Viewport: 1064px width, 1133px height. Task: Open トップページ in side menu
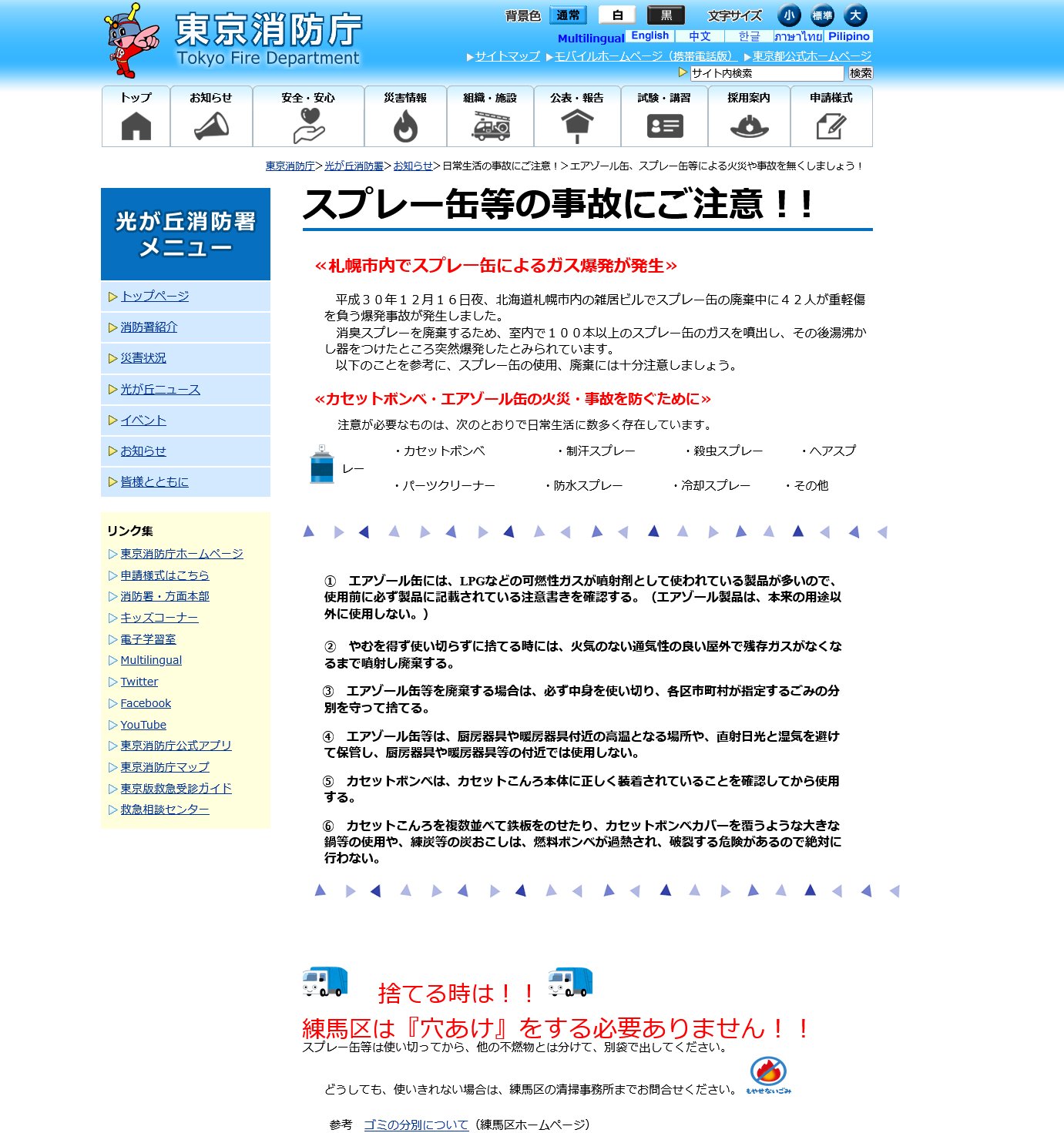155,297
